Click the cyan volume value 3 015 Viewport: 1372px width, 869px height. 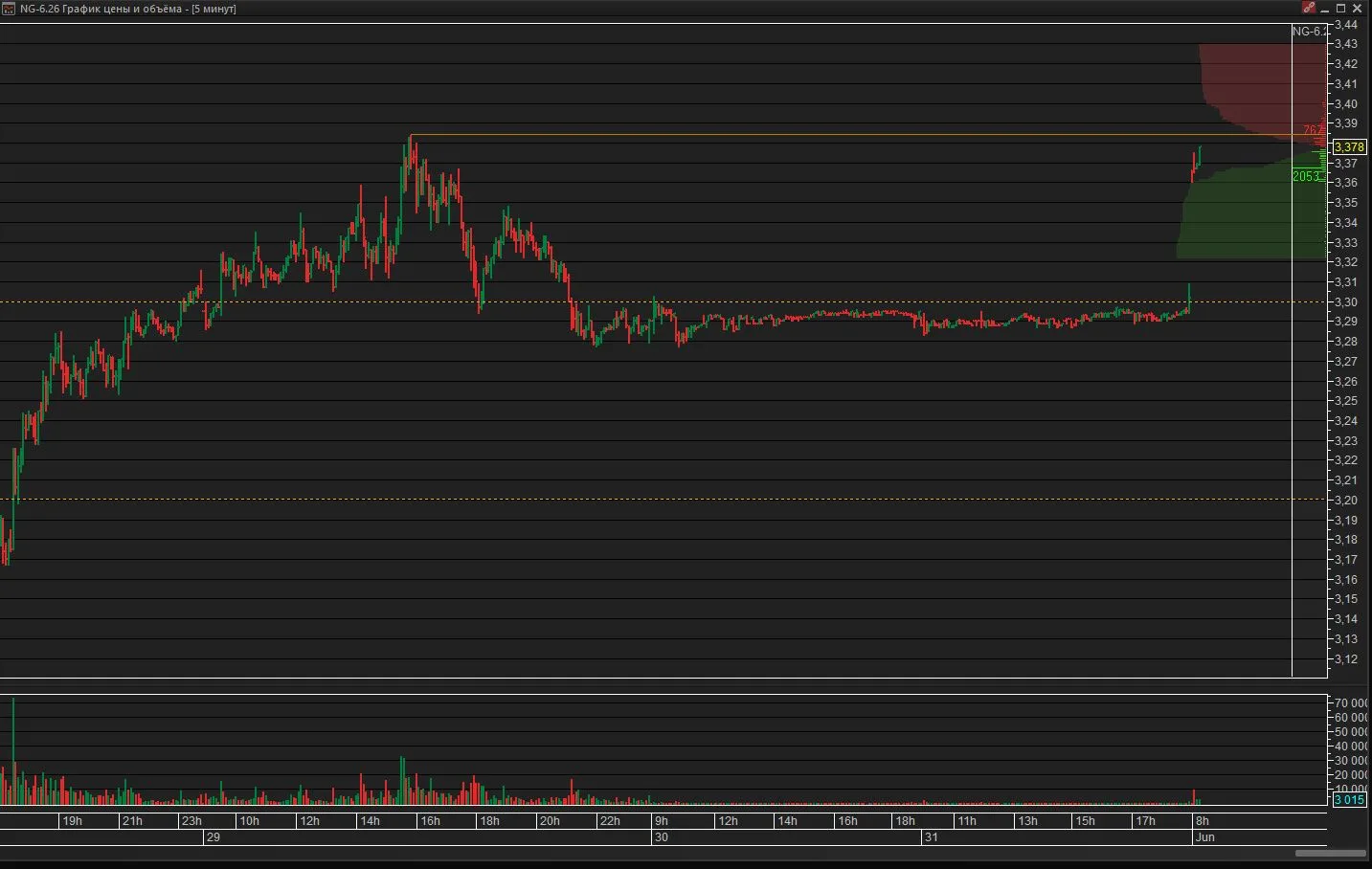click(1349, 800)
